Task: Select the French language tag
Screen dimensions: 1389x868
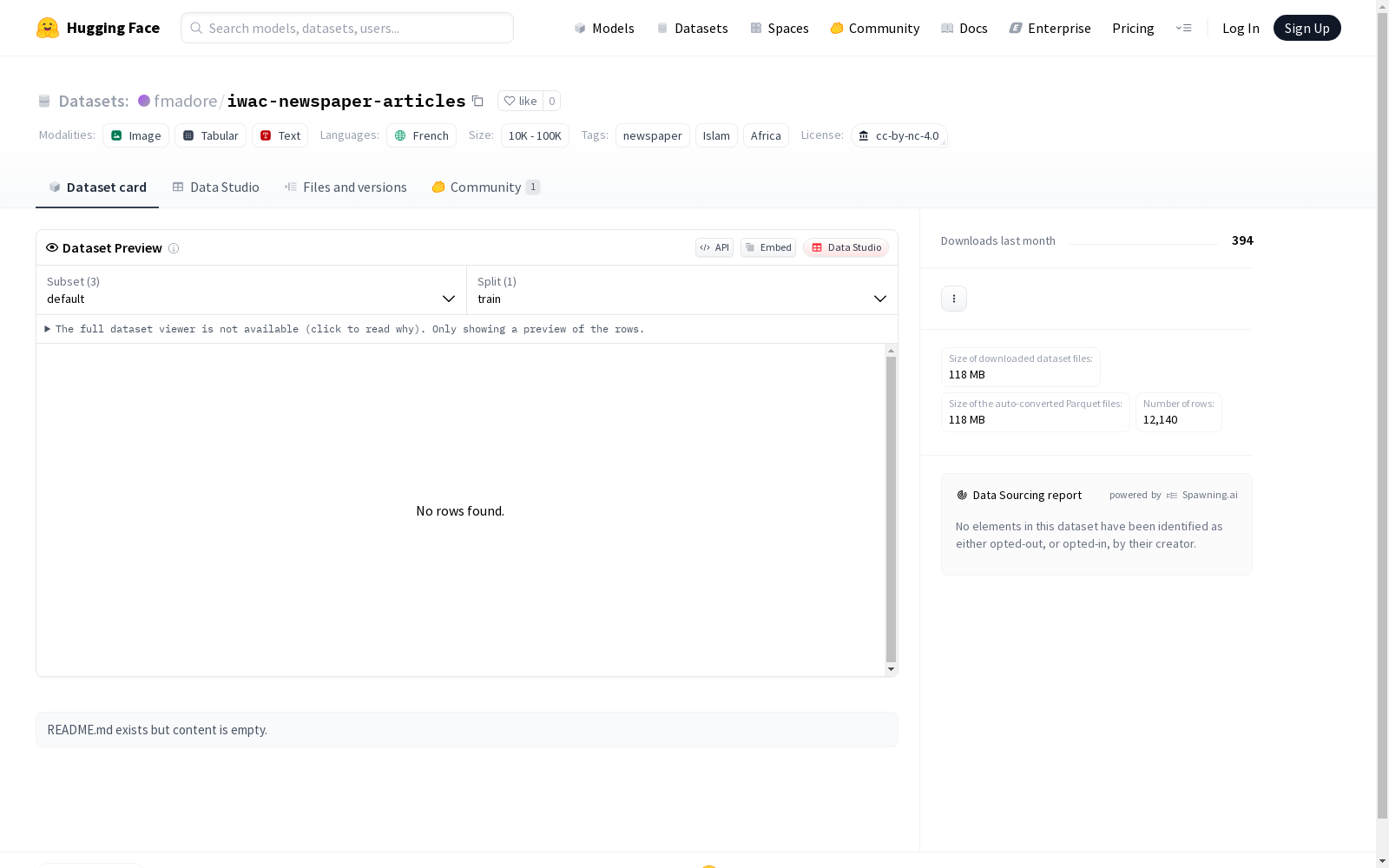Action: pyautogui.click(x=422, y=135)
